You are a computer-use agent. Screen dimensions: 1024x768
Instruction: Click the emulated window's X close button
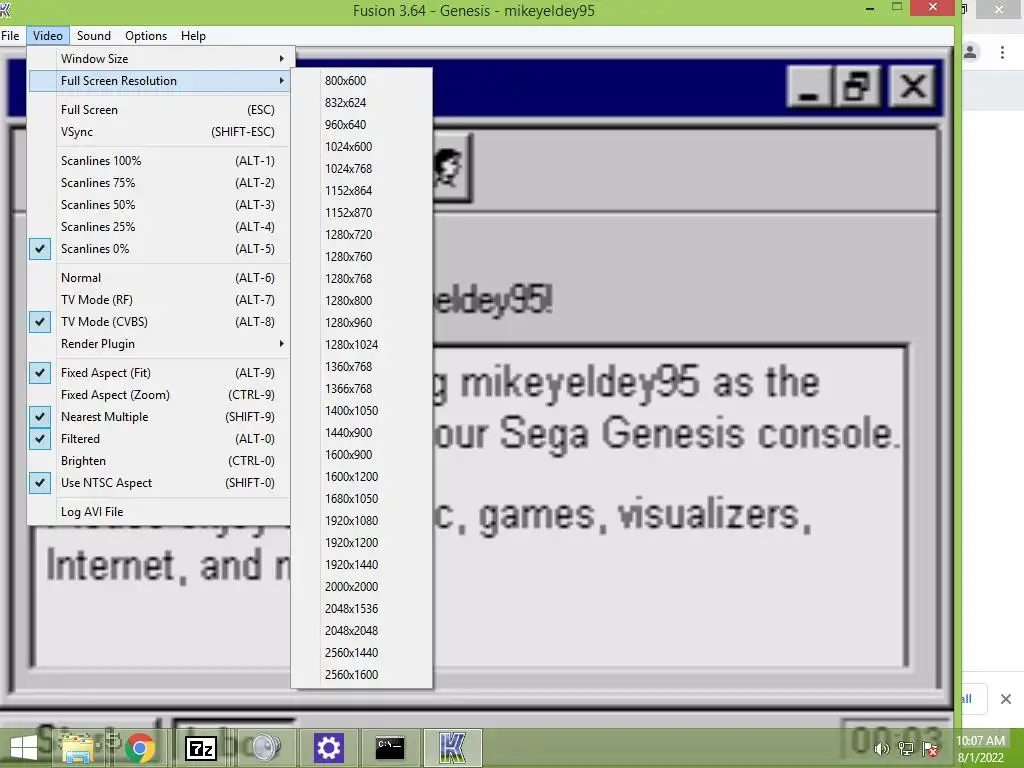pos(912,86)
